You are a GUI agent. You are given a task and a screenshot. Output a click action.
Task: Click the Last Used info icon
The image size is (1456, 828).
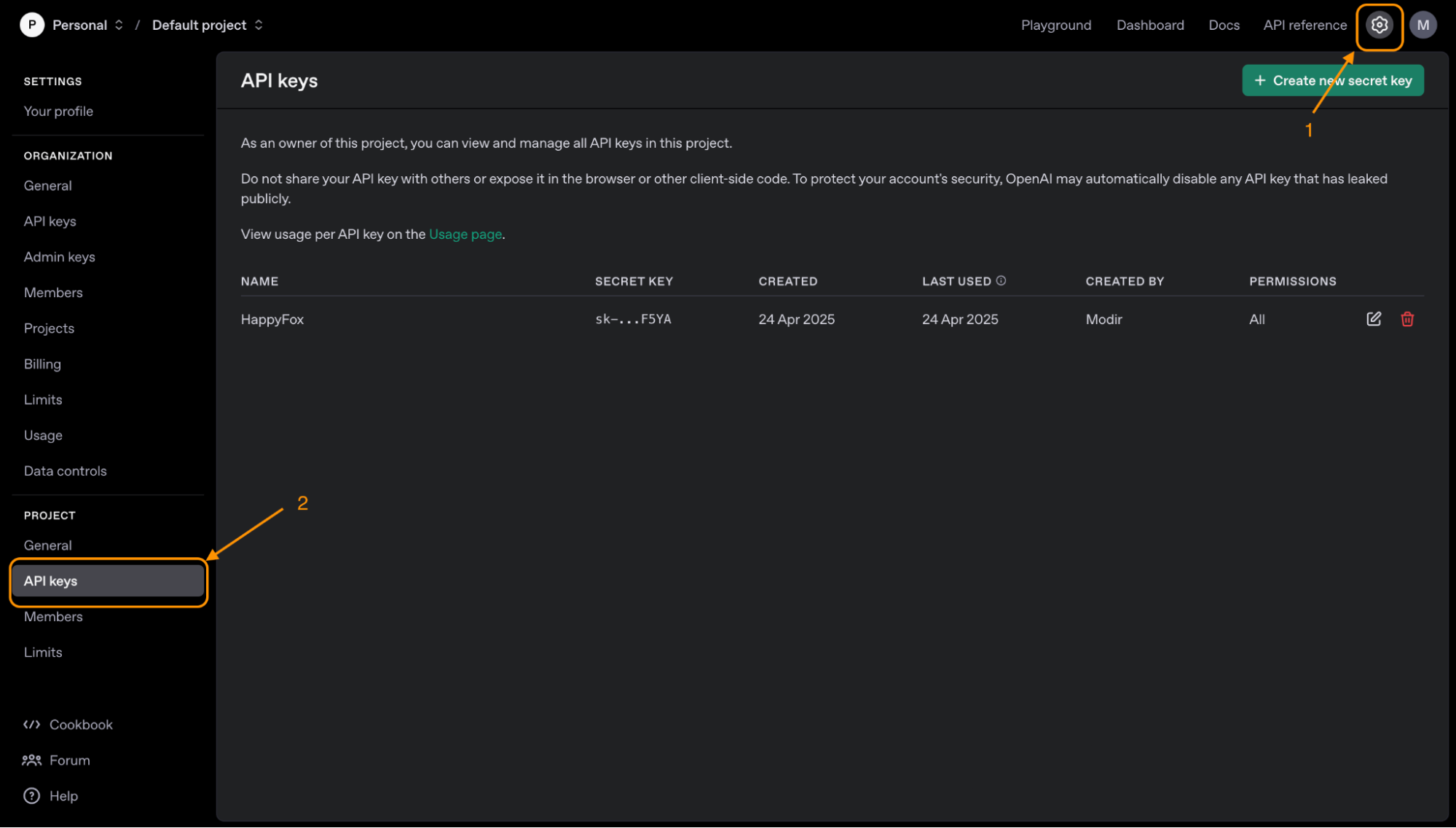coord(1001,280)
